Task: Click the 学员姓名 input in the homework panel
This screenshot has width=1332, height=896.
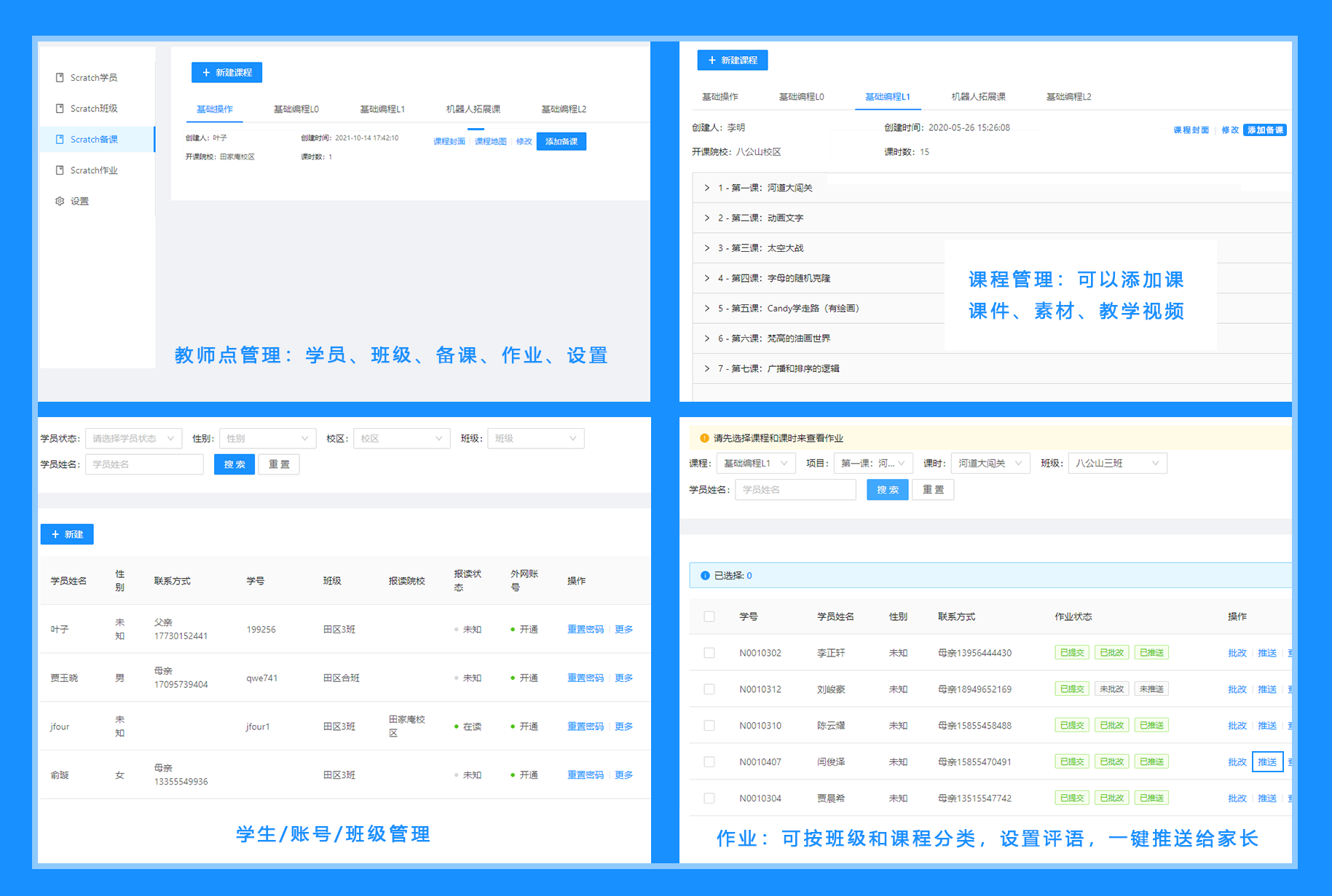Action: 796,490
